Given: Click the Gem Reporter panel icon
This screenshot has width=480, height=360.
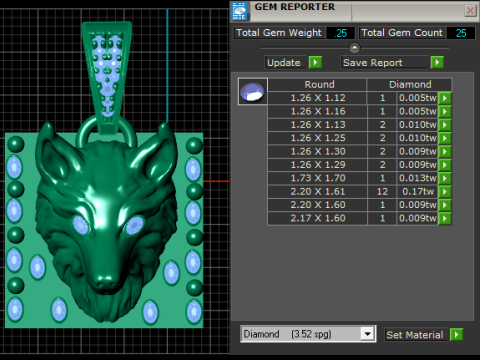Looking at the screenshot, I should click(239, 11).
